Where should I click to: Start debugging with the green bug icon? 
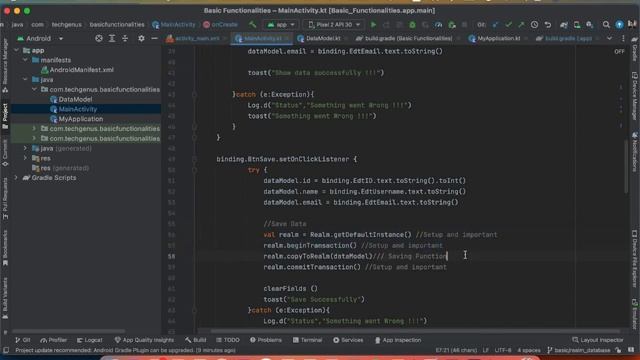pos(412,25)
